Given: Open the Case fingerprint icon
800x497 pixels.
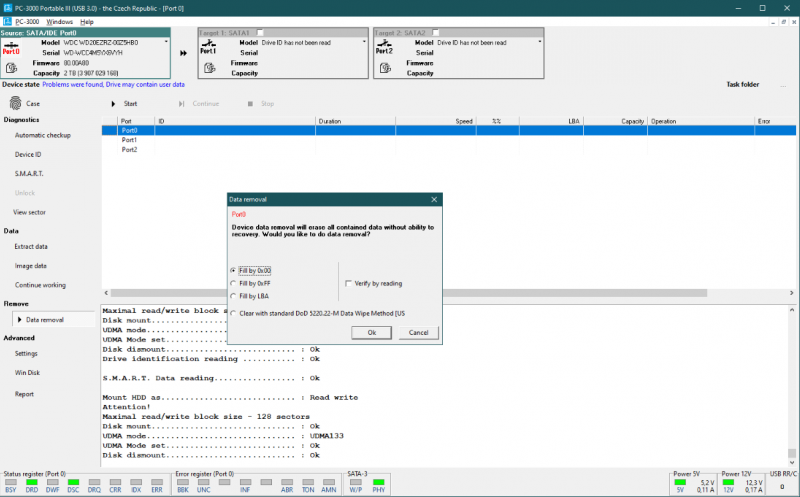Looking at the screenshot, I should click(x=15, y=103).
